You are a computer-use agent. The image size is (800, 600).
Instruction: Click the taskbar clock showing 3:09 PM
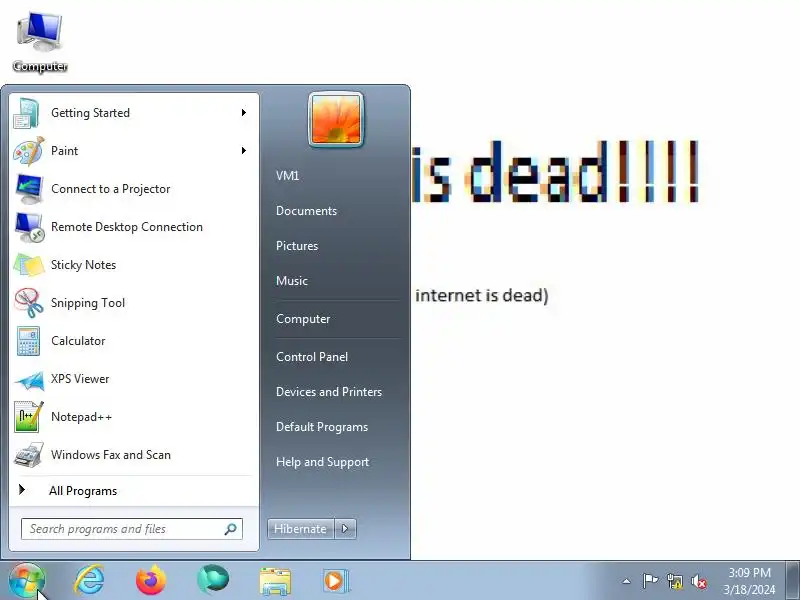point(749,581)
